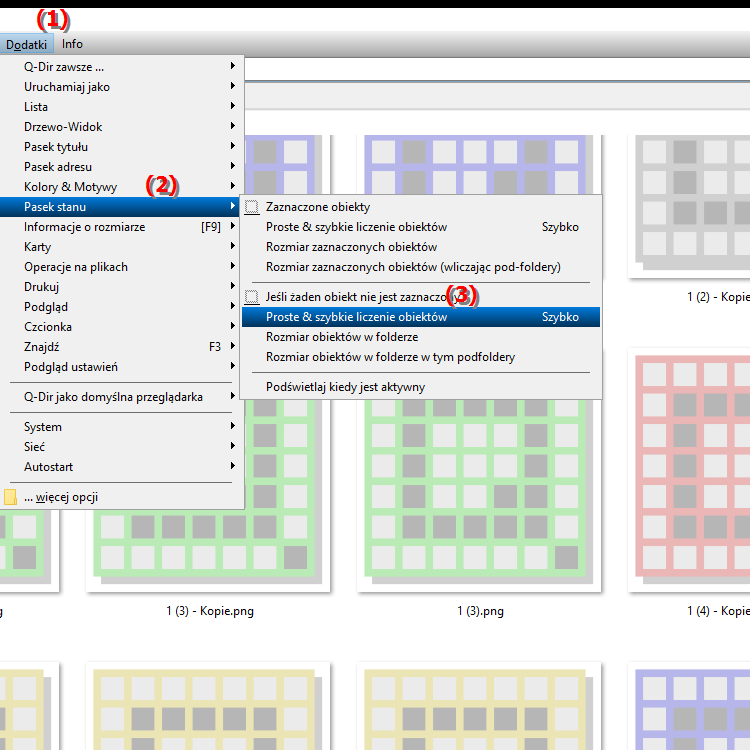750x750 pixels.
Task: Click the Zaznaczone obiekty header item
Action: (x=421, y=207)
